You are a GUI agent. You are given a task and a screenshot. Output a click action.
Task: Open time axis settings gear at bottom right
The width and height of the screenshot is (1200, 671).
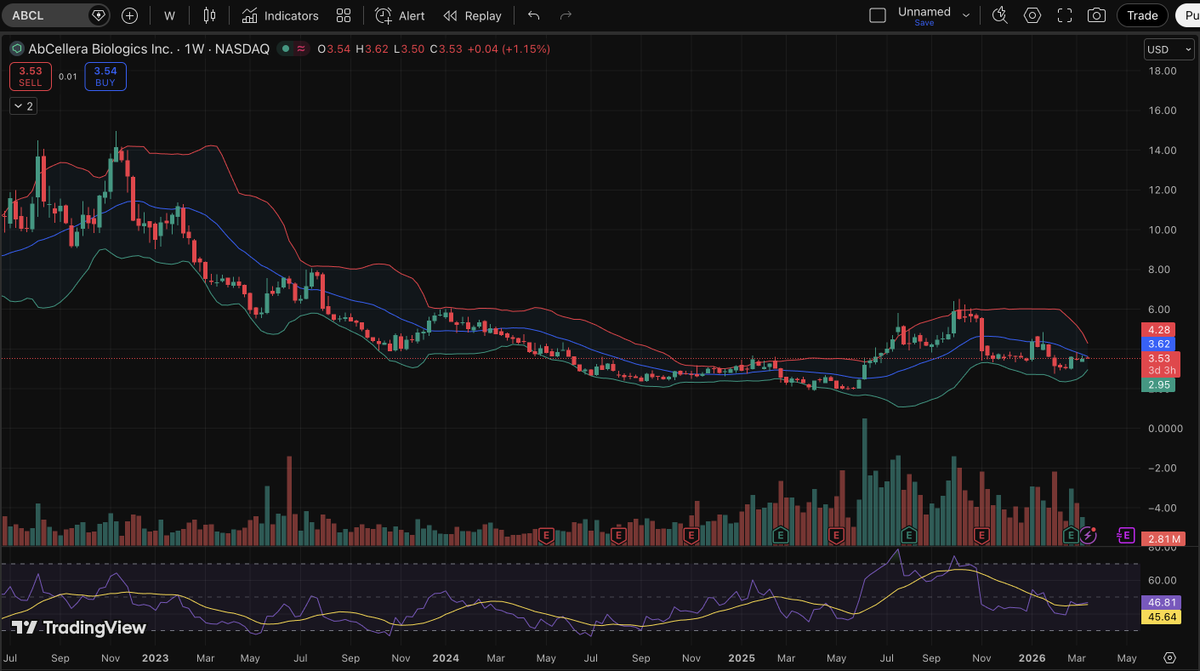click(1168, 660)
